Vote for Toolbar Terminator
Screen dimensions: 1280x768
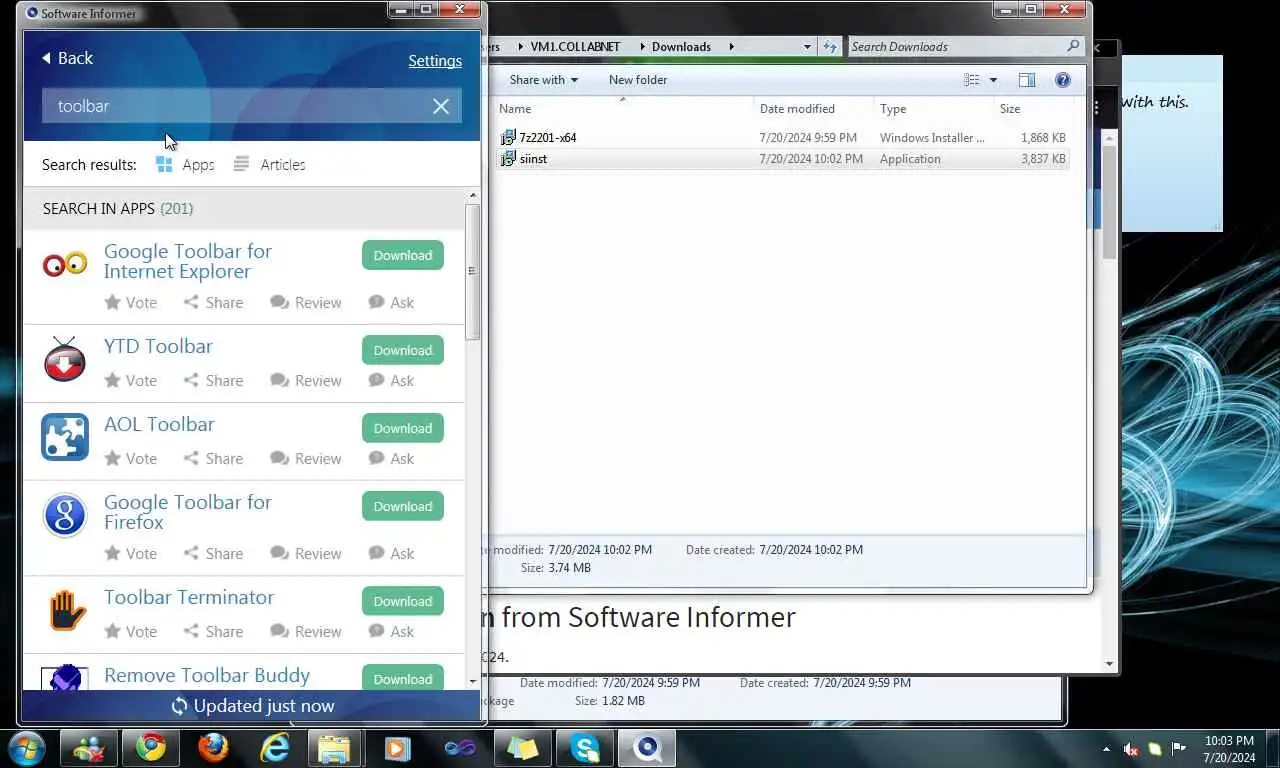(x=131, y=631)
